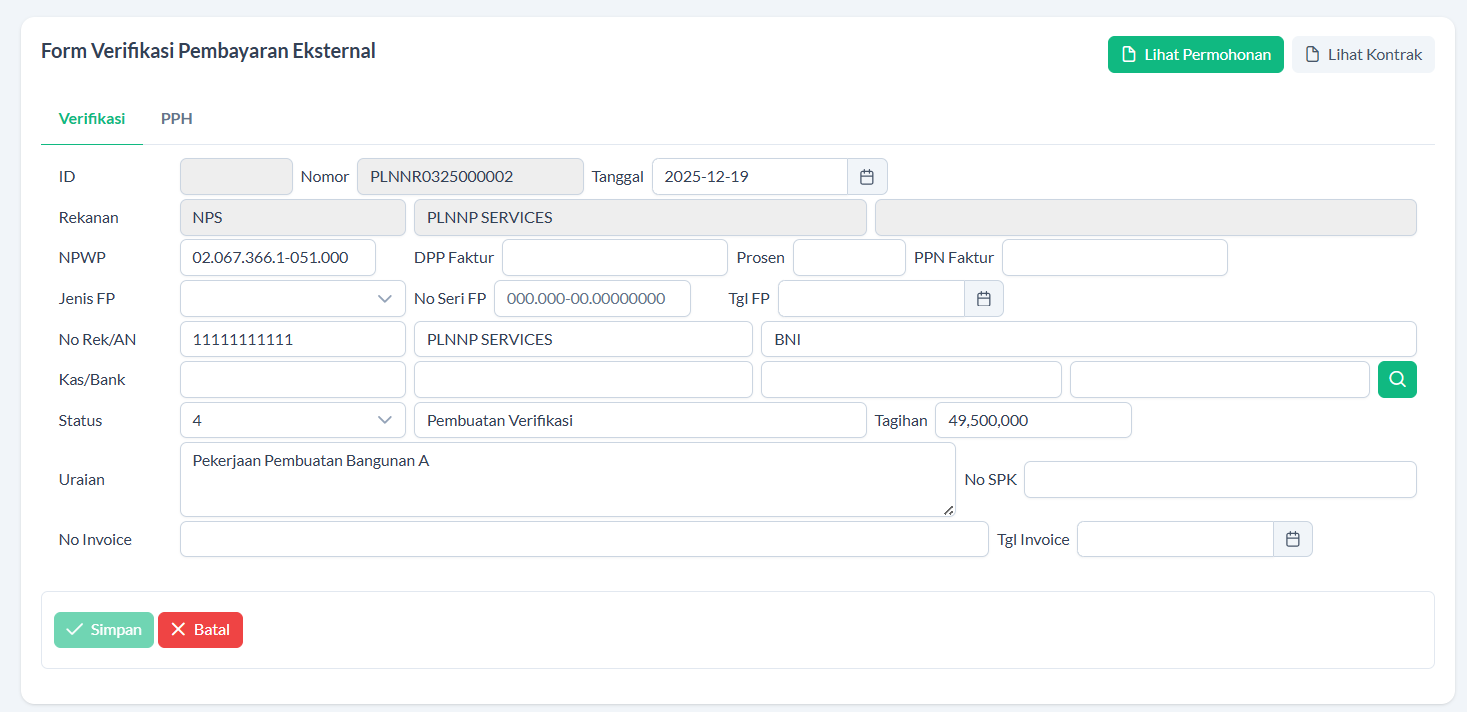This screenshot has height=712, width=1467.
Task: Open the Tgl Invoice calendar icon
Action: (x=1292, y=539)
